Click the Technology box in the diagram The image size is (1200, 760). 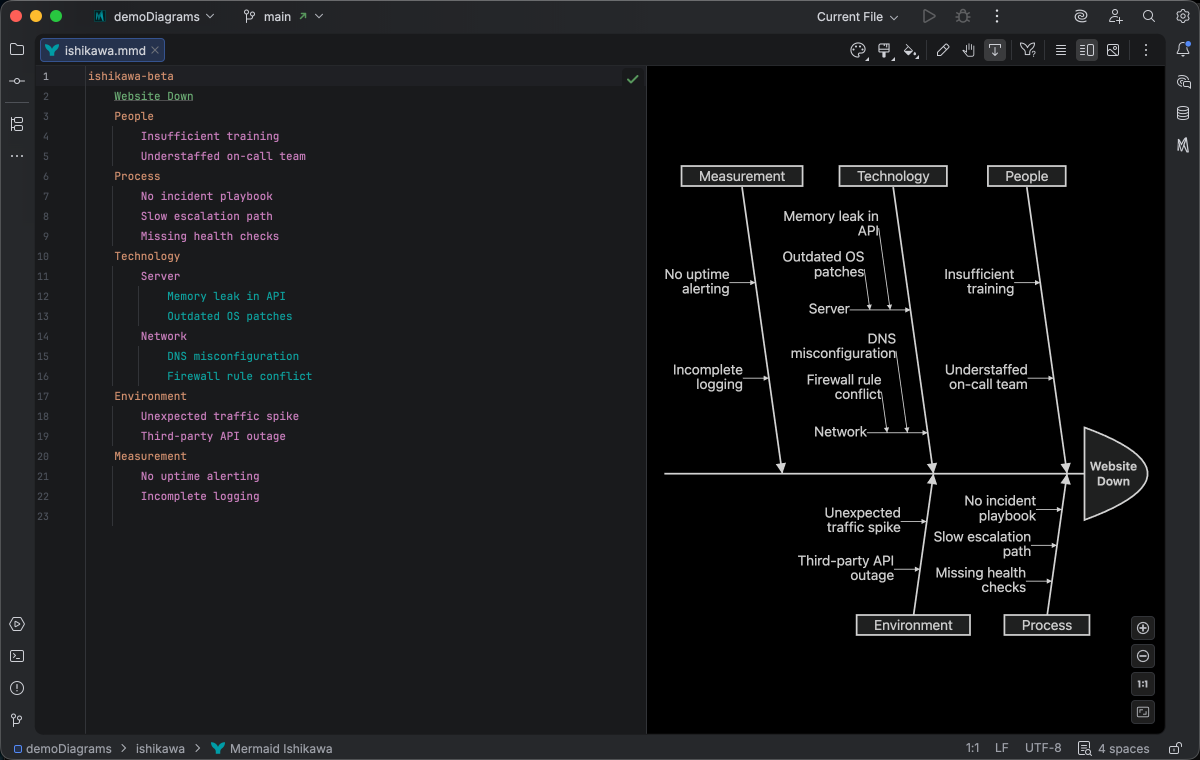(x=893, y=176)
